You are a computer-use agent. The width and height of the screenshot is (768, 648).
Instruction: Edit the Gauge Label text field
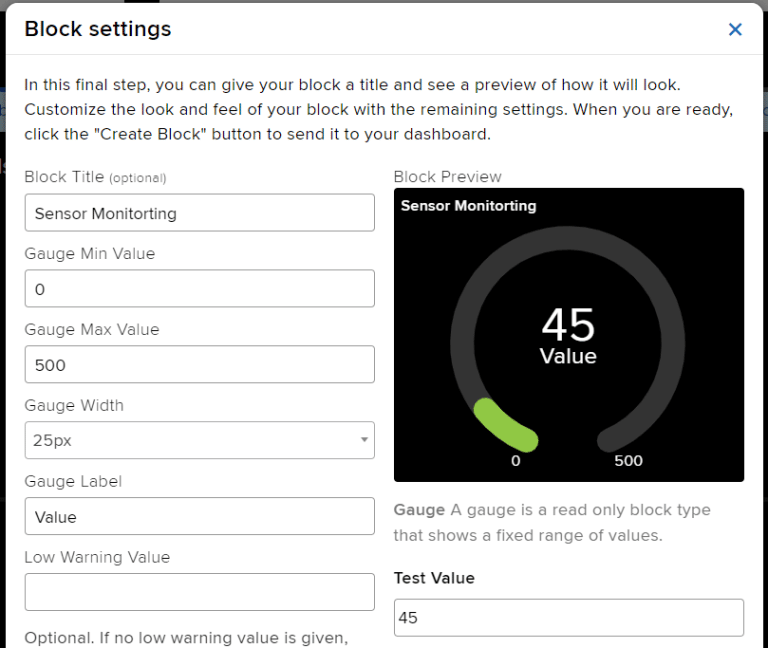coord(199,517)
